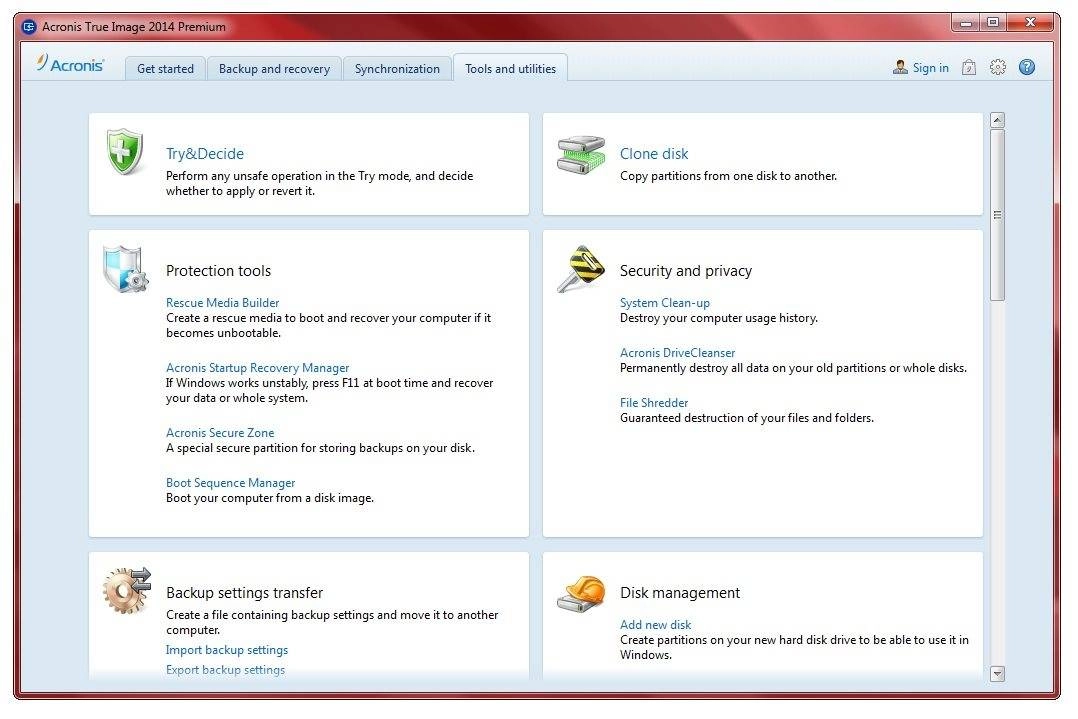Click the Backup settings transfer heading

tap(244, 593)
